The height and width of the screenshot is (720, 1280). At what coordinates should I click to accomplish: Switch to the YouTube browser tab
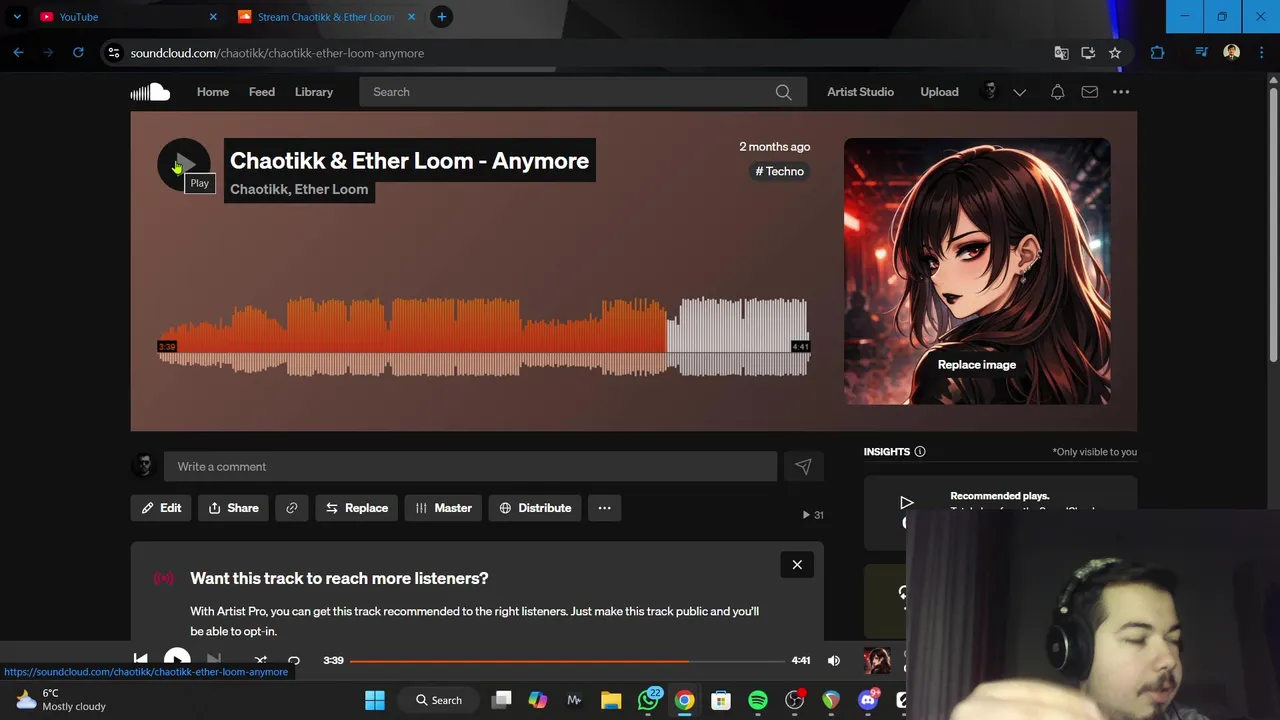[x=126, y=17]
